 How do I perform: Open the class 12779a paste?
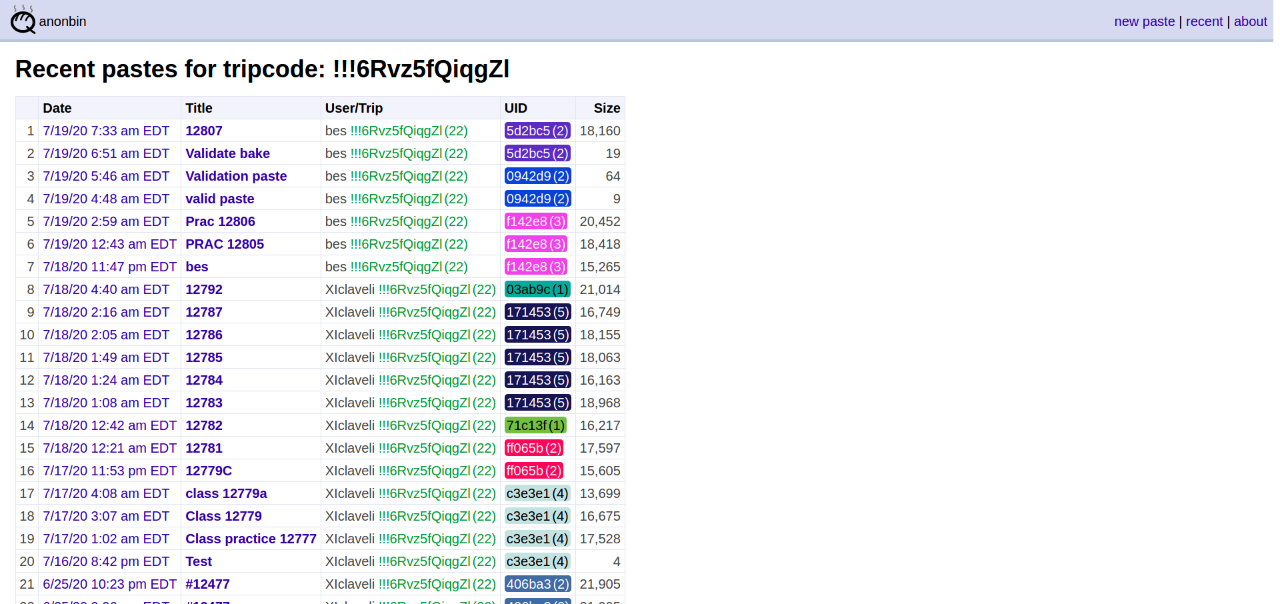(226, 493)
